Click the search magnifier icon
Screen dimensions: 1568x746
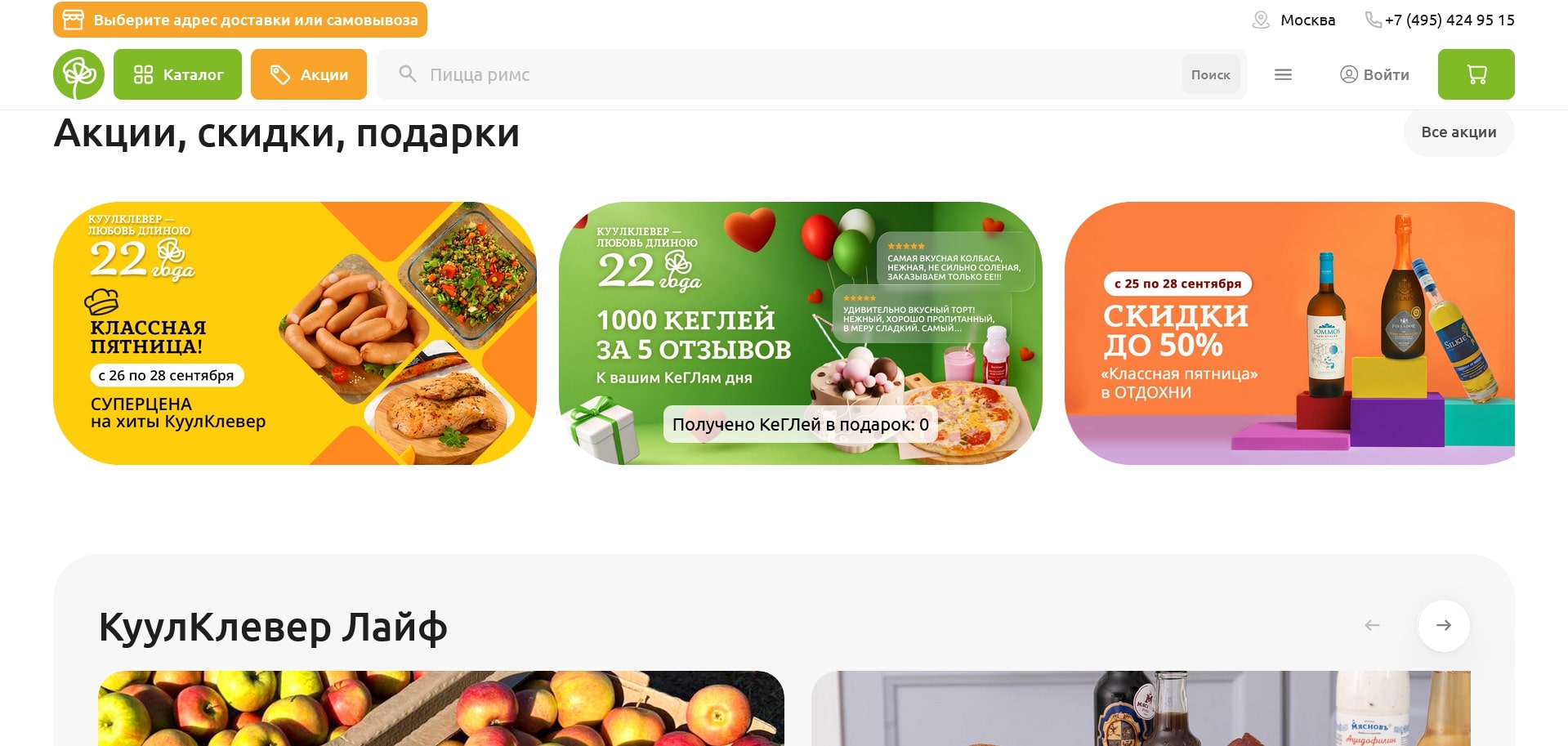(x=407, y=74)
